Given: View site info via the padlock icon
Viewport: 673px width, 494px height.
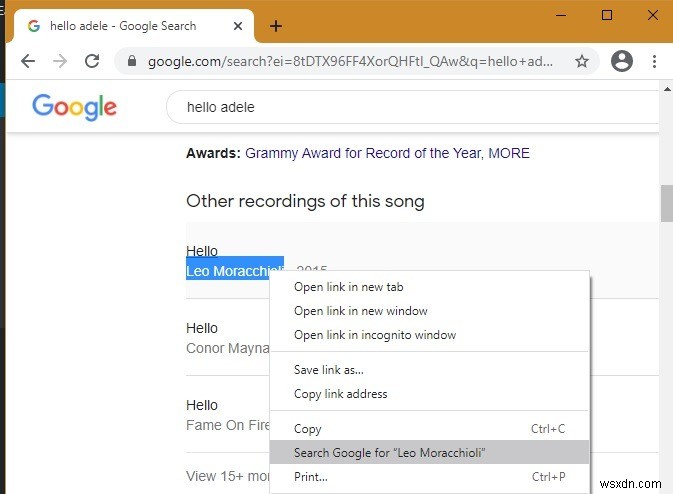Looking at the screenshot, I should coord(130,62).
